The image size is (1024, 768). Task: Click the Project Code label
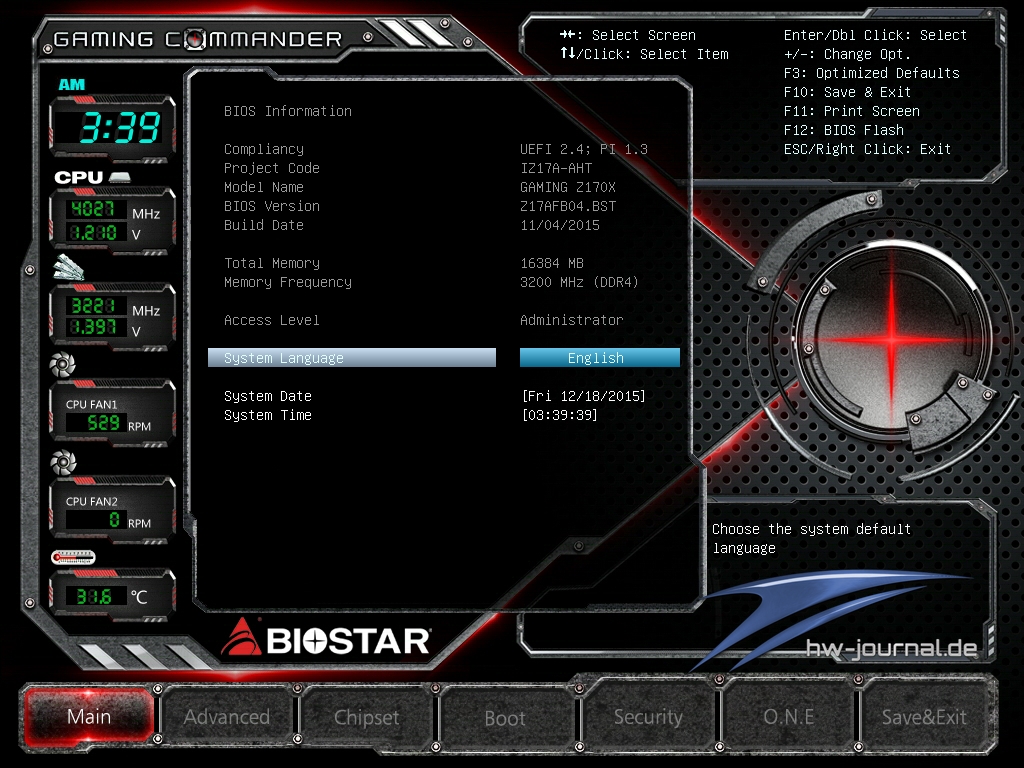click(x=272, y=168)
